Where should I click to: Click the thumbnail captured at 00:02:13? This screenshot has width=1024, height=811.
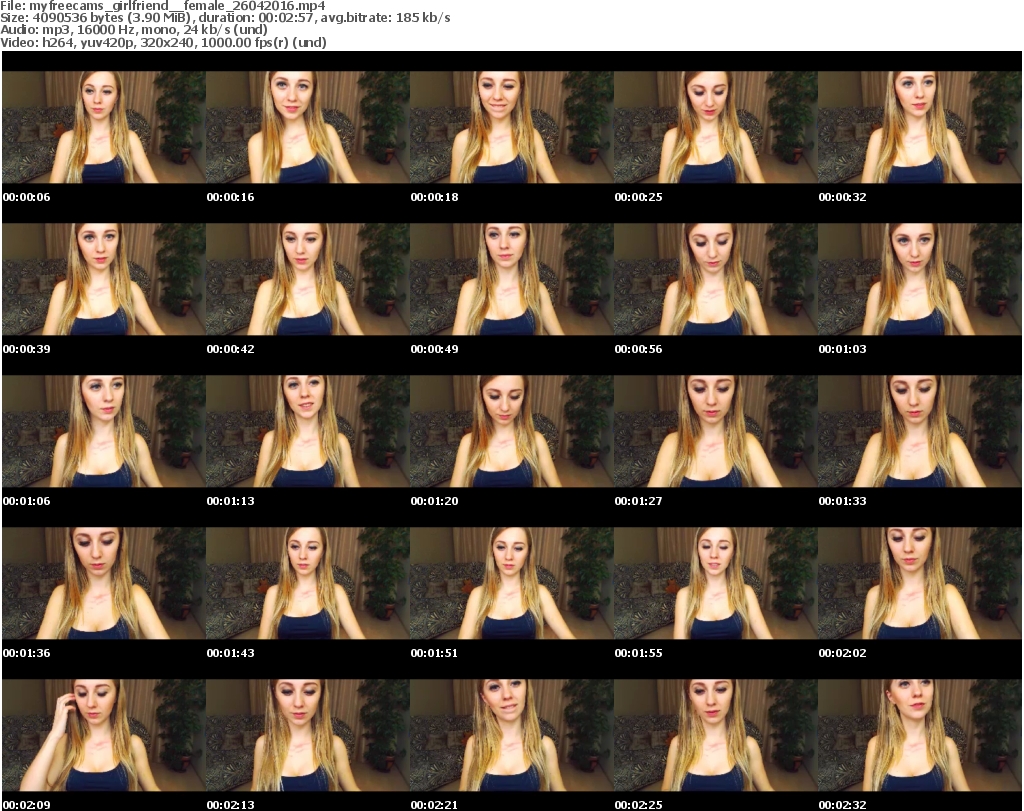click(308, 735)
